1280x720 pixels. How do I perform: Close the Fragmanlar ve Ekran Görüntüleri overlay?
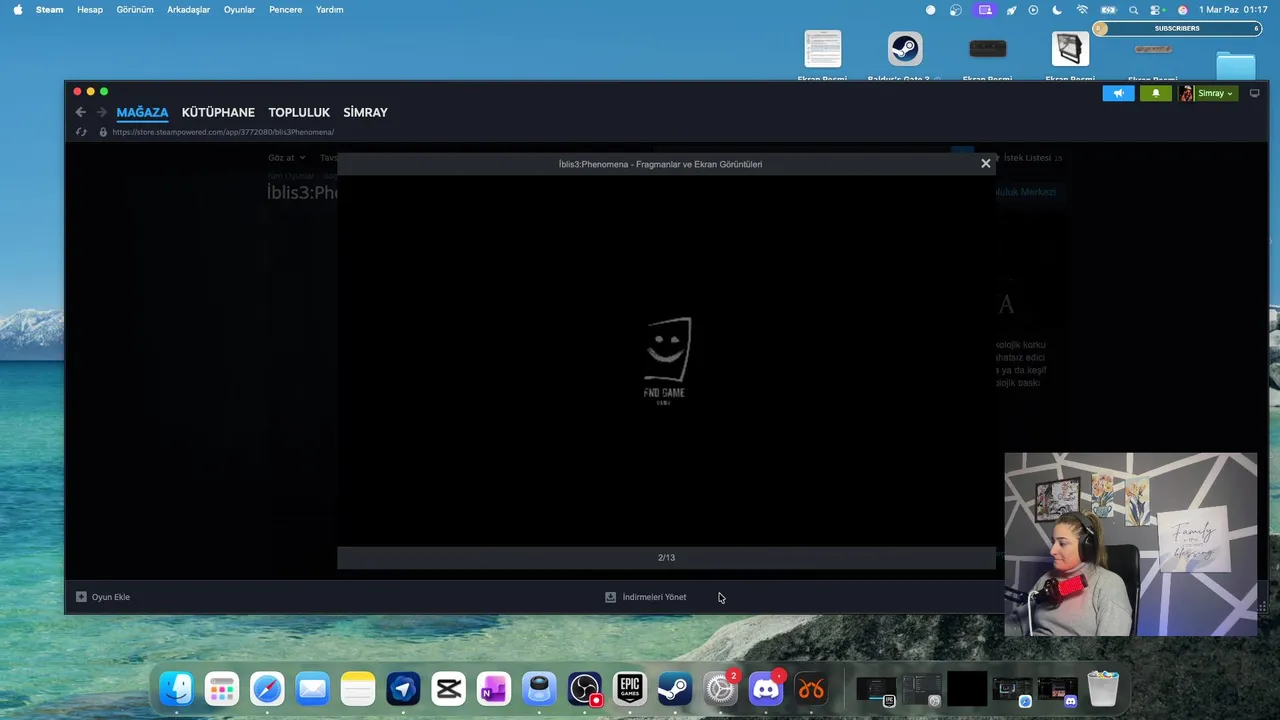click(x=986, y=163)
